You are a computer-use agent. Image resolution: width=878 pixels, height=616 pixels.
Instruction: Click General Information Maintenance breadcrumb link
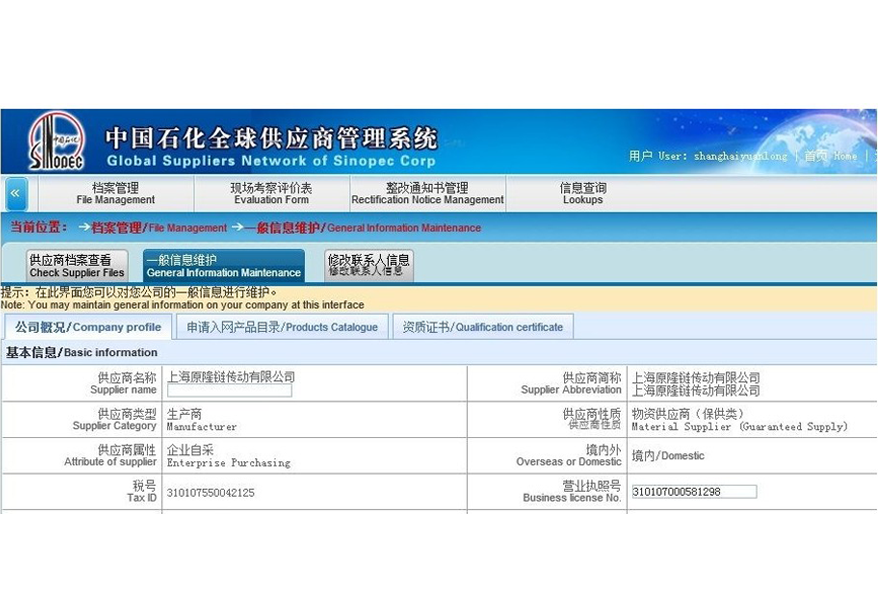(x=362, y=227)
